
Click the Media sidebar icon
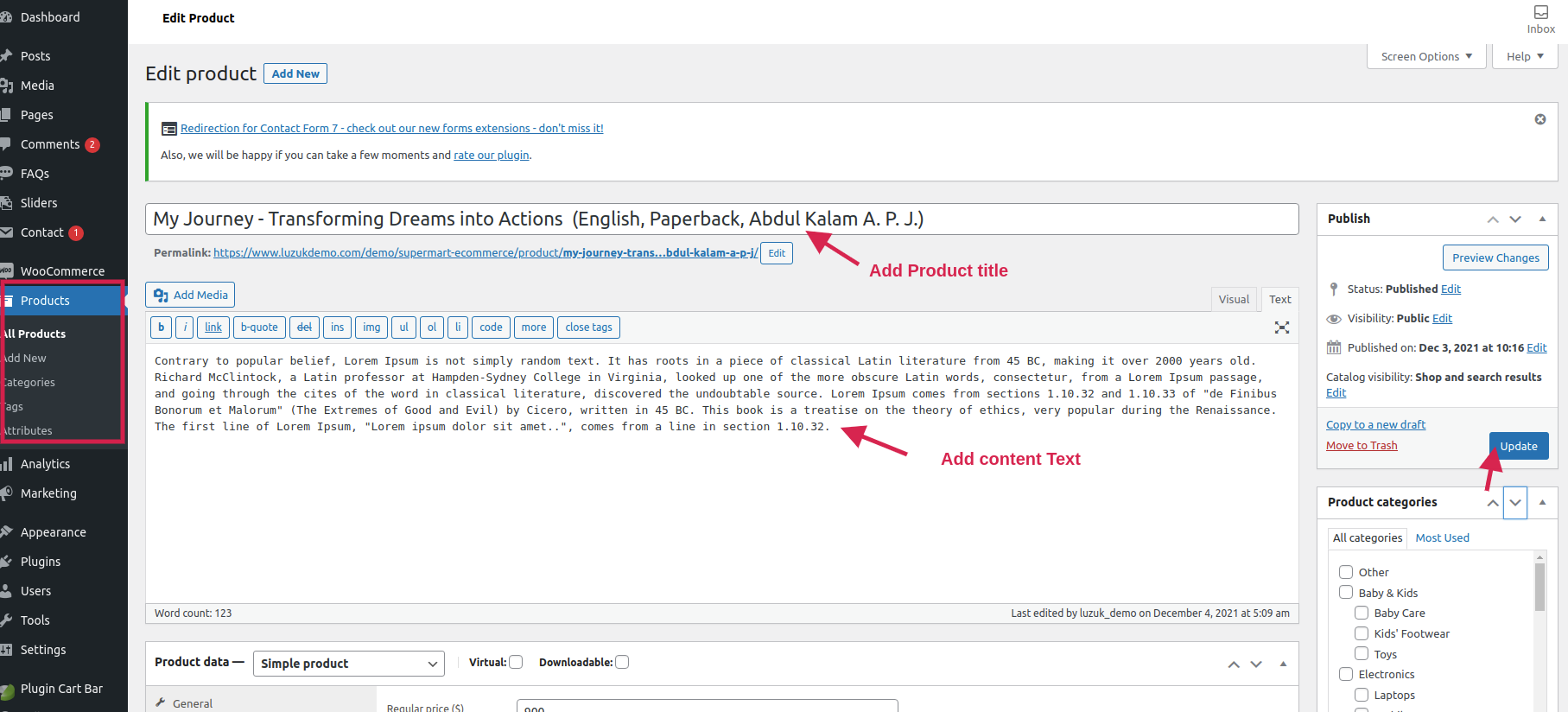[6, 86]
